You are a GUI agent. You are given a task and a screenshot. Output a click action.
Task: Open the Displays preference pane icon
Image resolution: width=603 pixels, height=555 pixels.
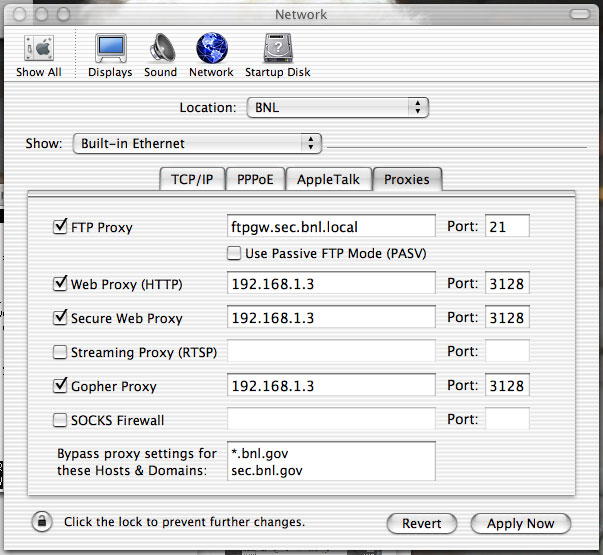[110, 49]
